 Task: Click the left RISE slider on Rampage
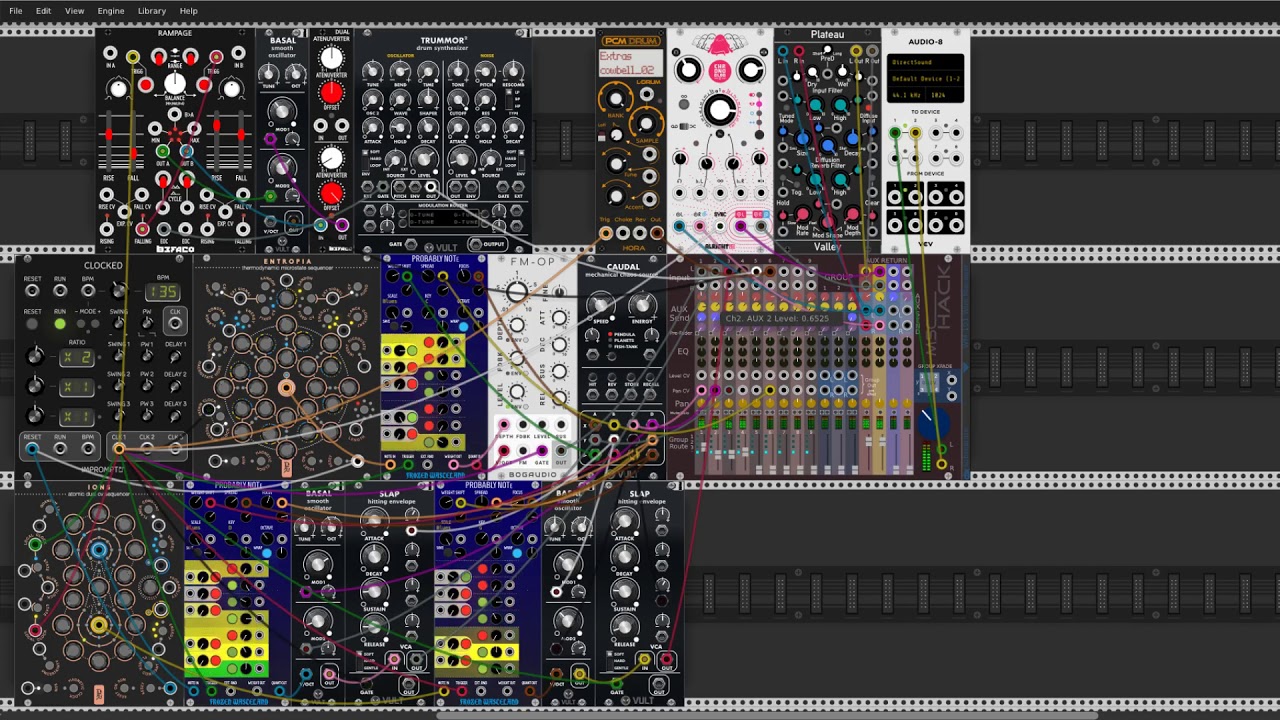[x=108, y=140]
